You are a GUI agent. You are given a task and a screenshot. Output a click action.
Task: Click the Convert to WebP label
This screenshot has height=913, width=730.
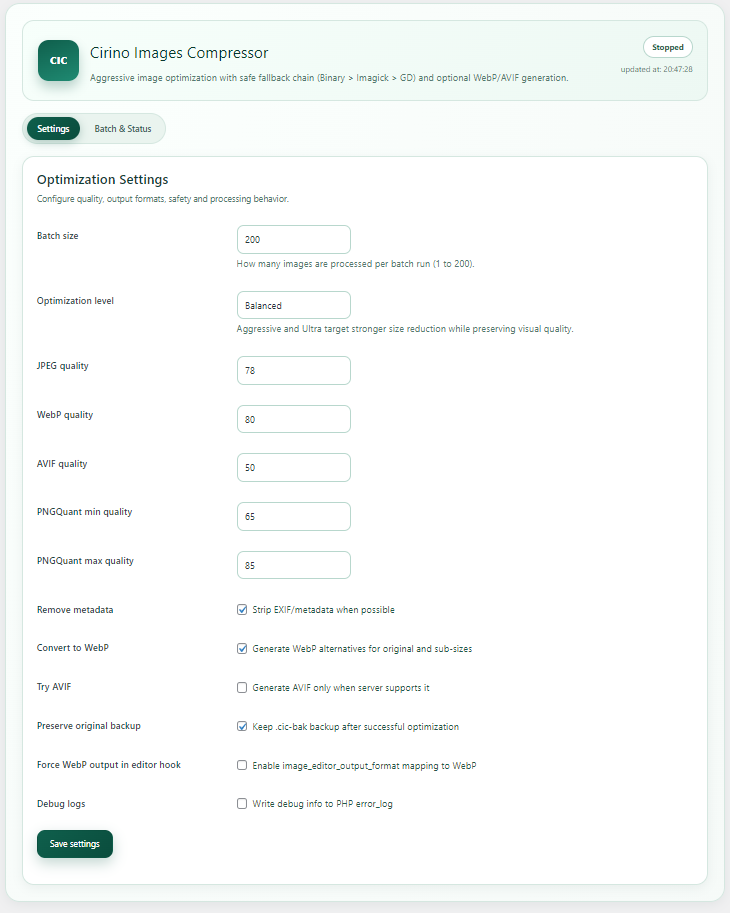73,647
